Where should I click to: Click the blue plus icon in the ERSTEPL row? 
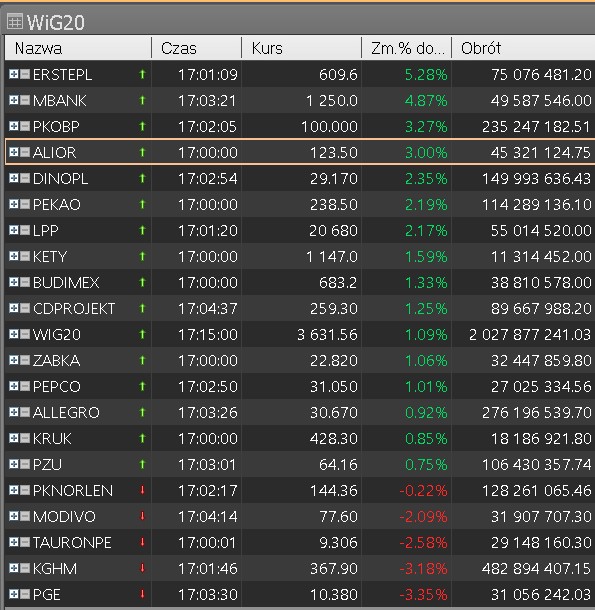coord(14,74)
